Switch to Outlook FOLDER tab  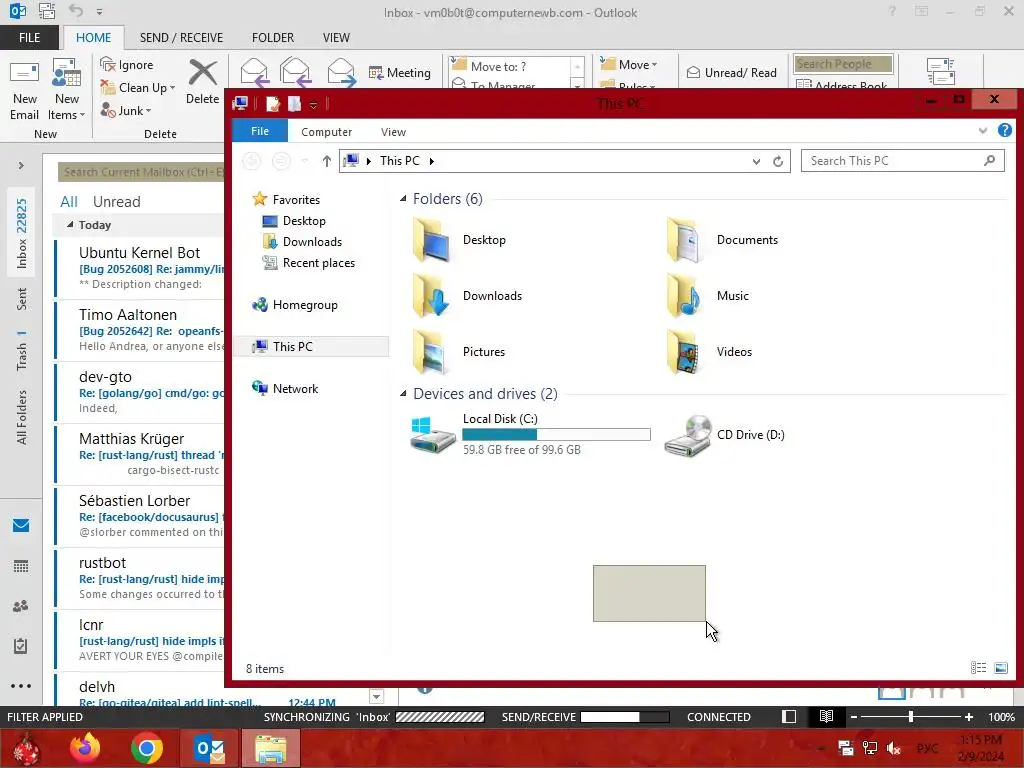coord(273,37)
